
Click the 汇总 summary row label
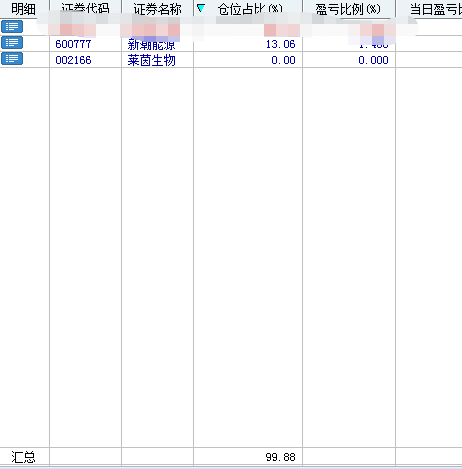point(23,457)
